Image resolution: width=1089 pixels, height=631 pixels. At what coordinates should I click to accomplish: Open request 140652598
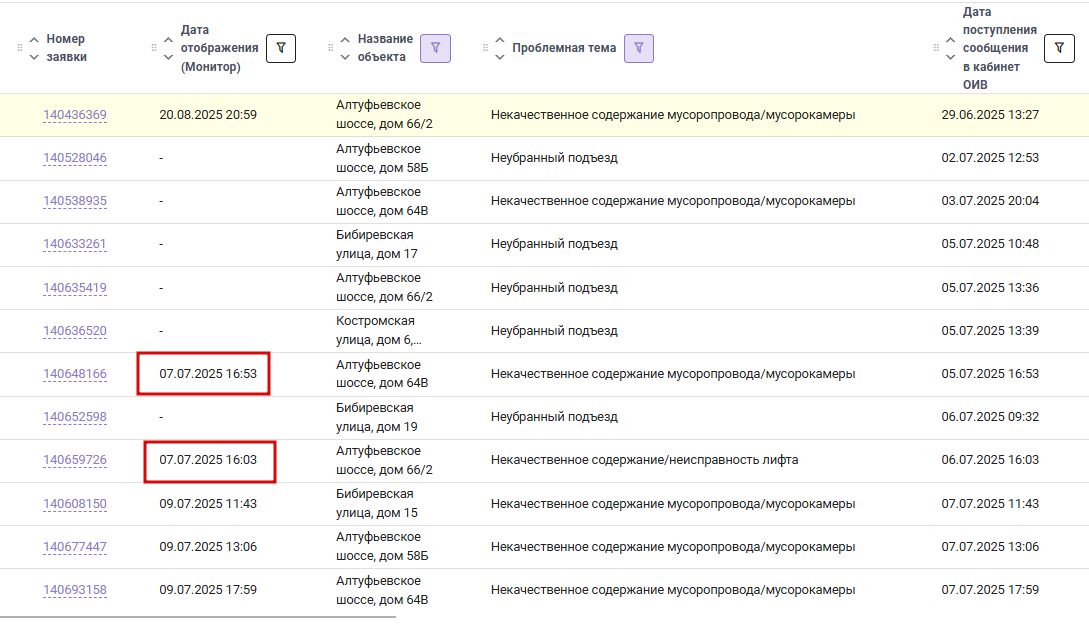click(75, 417)
